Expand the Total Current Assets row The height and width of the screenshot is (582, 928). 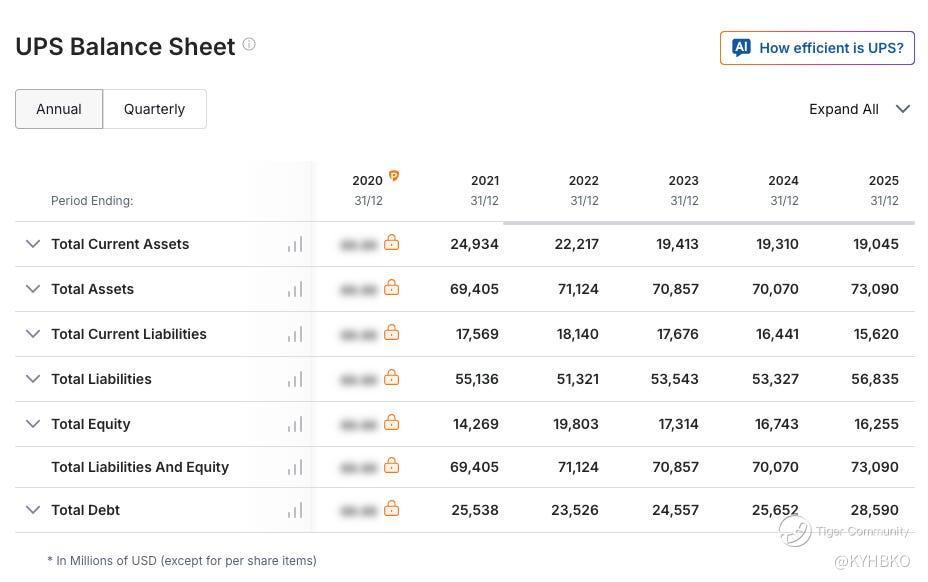tap(33, 244)
